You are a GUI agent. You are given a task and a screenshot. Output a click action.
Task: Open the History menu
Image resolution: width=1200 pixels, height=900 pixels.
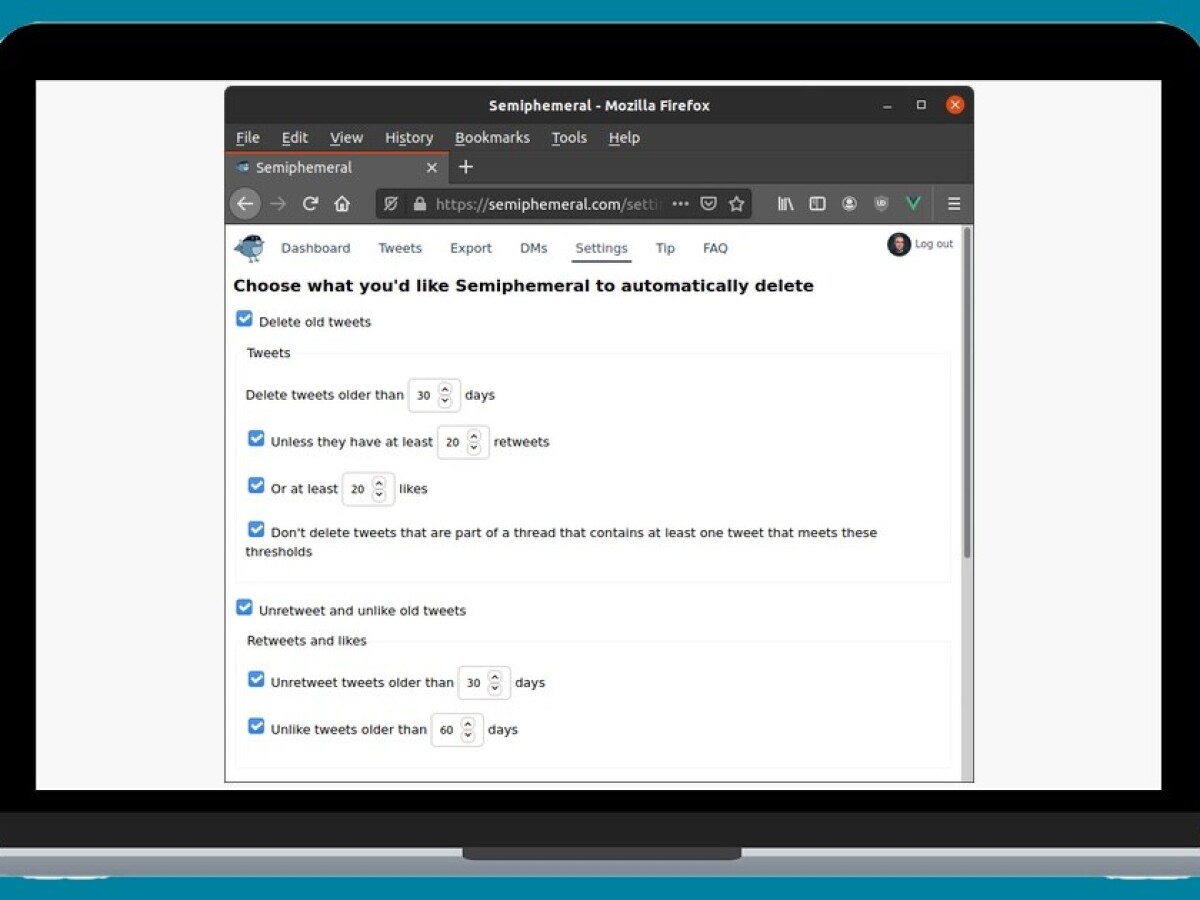409,138
